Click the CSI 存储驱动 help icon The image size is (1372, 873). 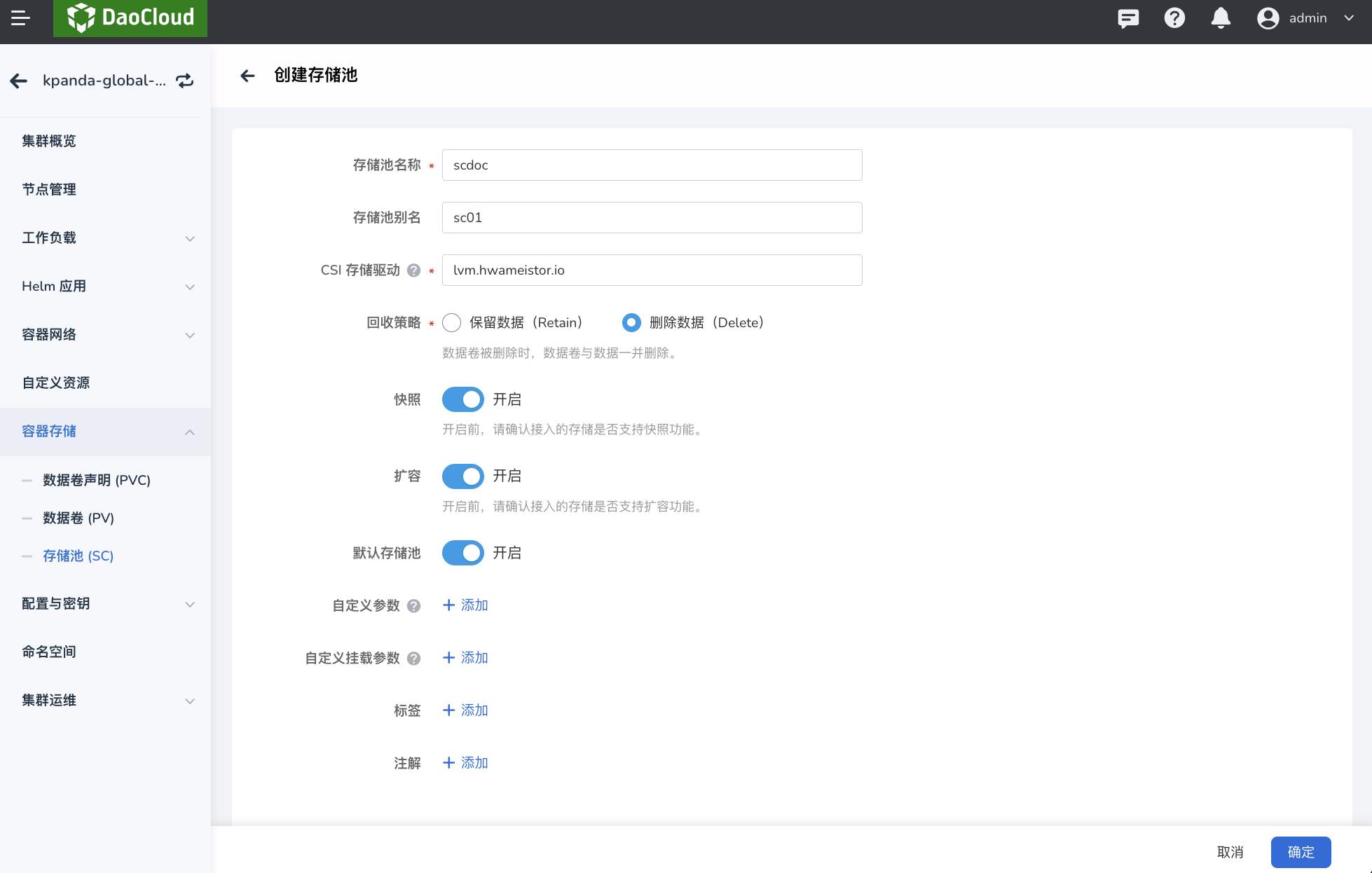[413, 270]
